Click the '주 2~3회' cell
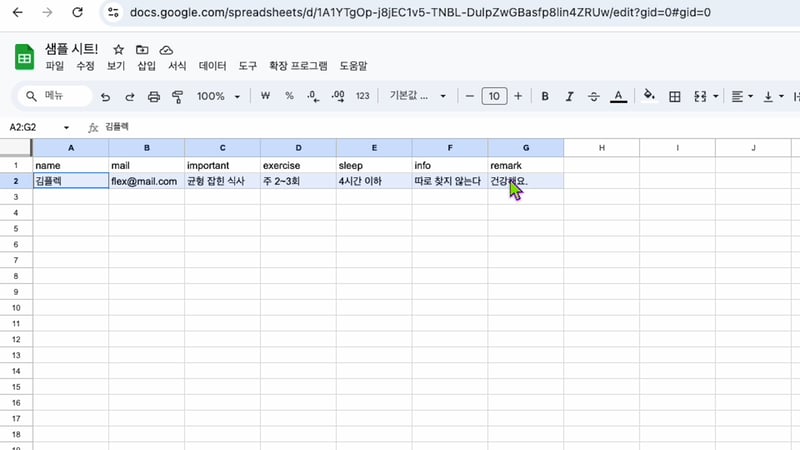800x450 pixels. click(x=298, y=181)
